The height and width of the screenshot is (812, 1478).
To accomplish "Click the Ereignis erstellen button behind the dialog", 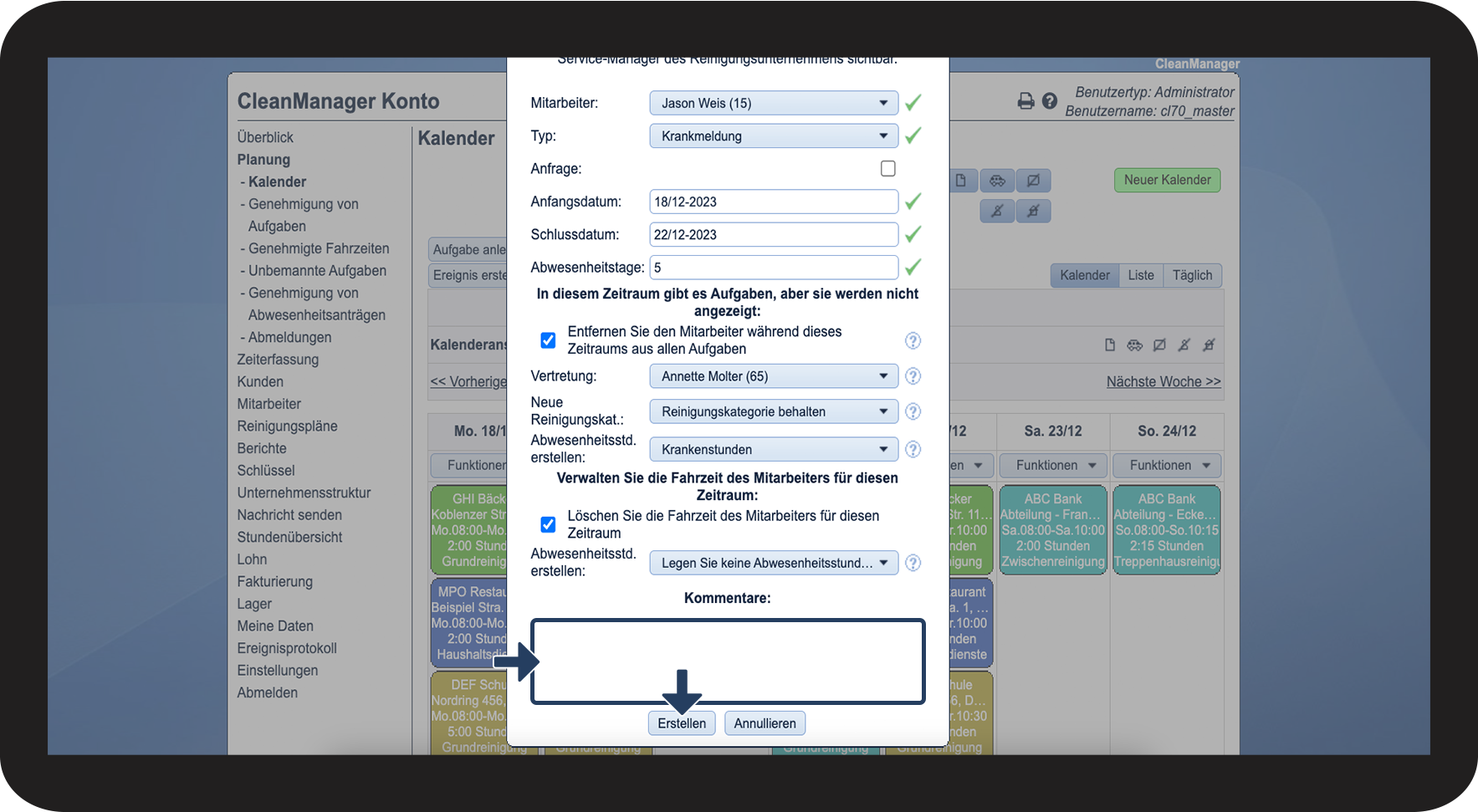I will point(468,275).
